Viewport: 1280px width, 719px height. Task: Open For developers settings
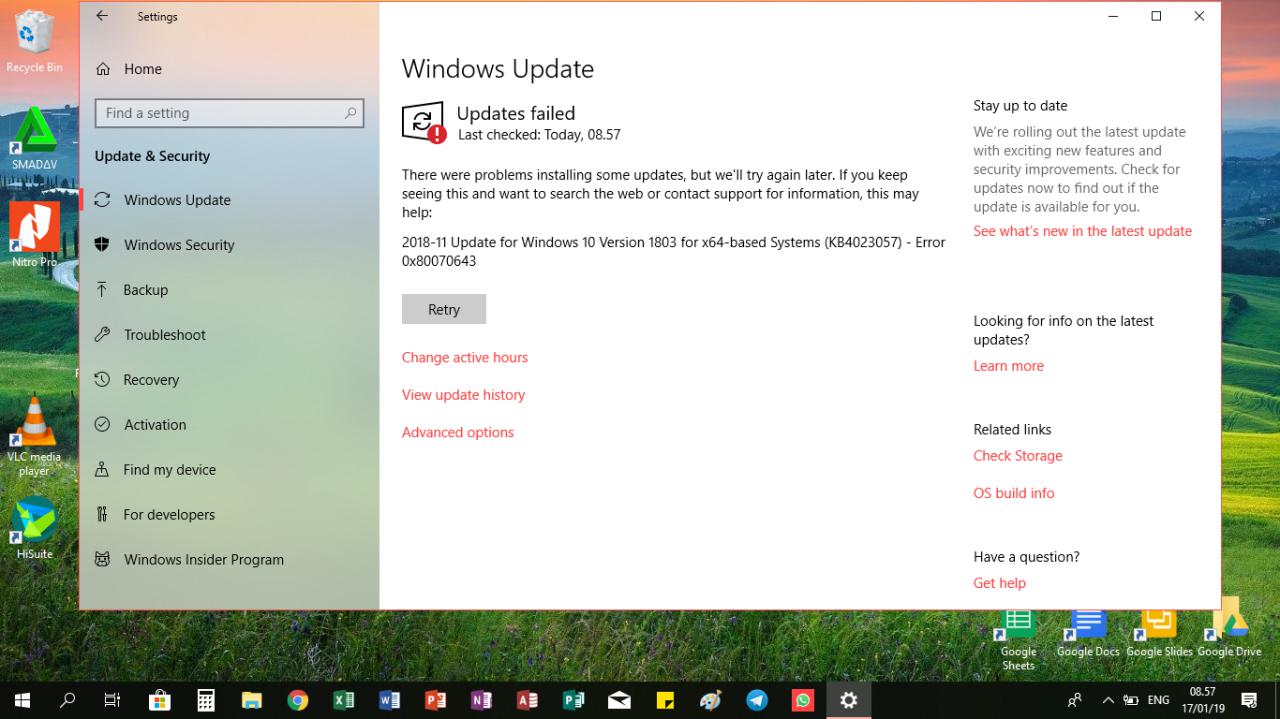click(x=229, y=515)
